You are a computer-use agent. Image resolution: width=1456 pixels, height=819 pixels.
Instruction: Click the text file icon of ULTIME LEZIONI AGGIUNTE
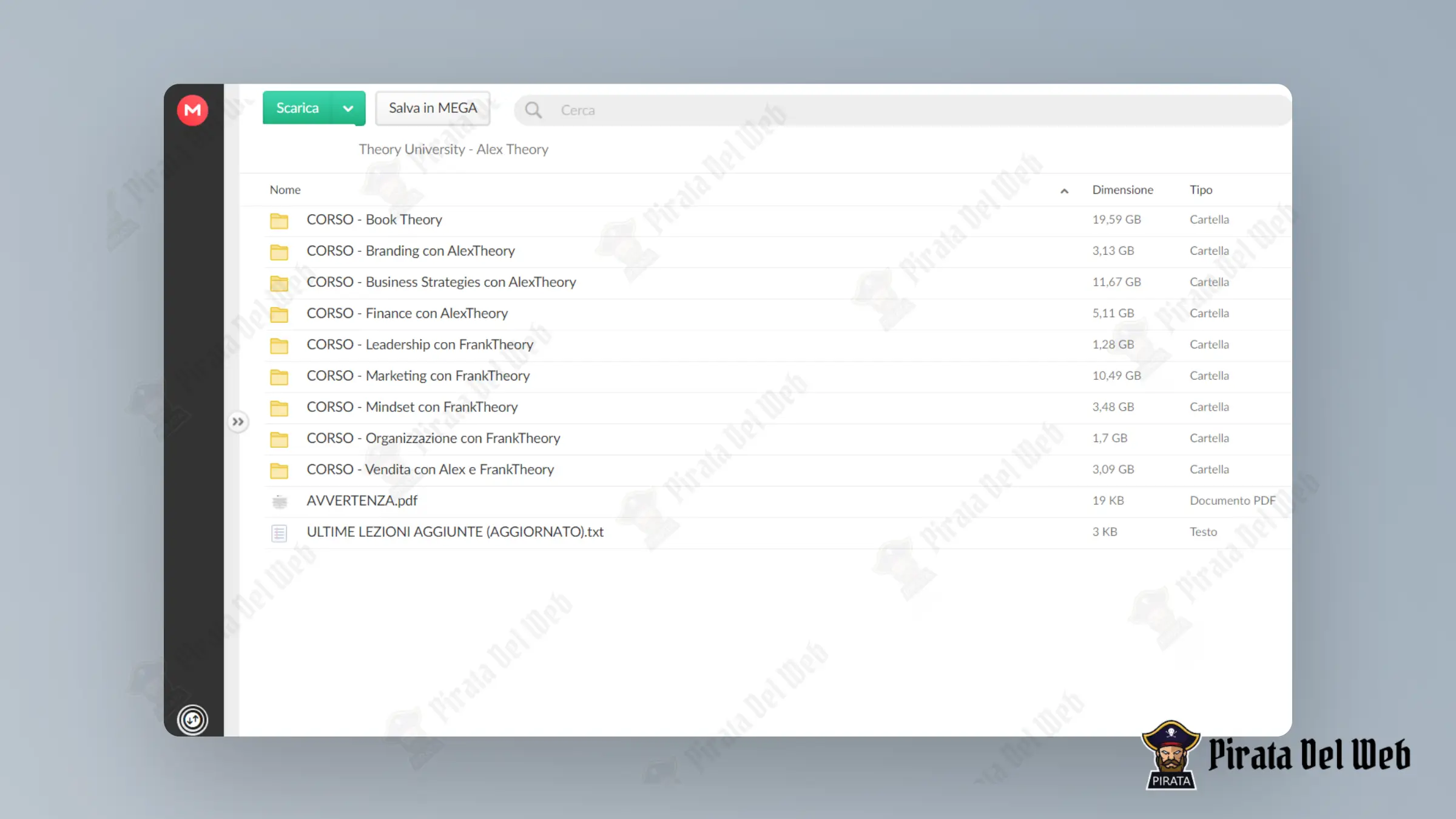coord(279,533)
